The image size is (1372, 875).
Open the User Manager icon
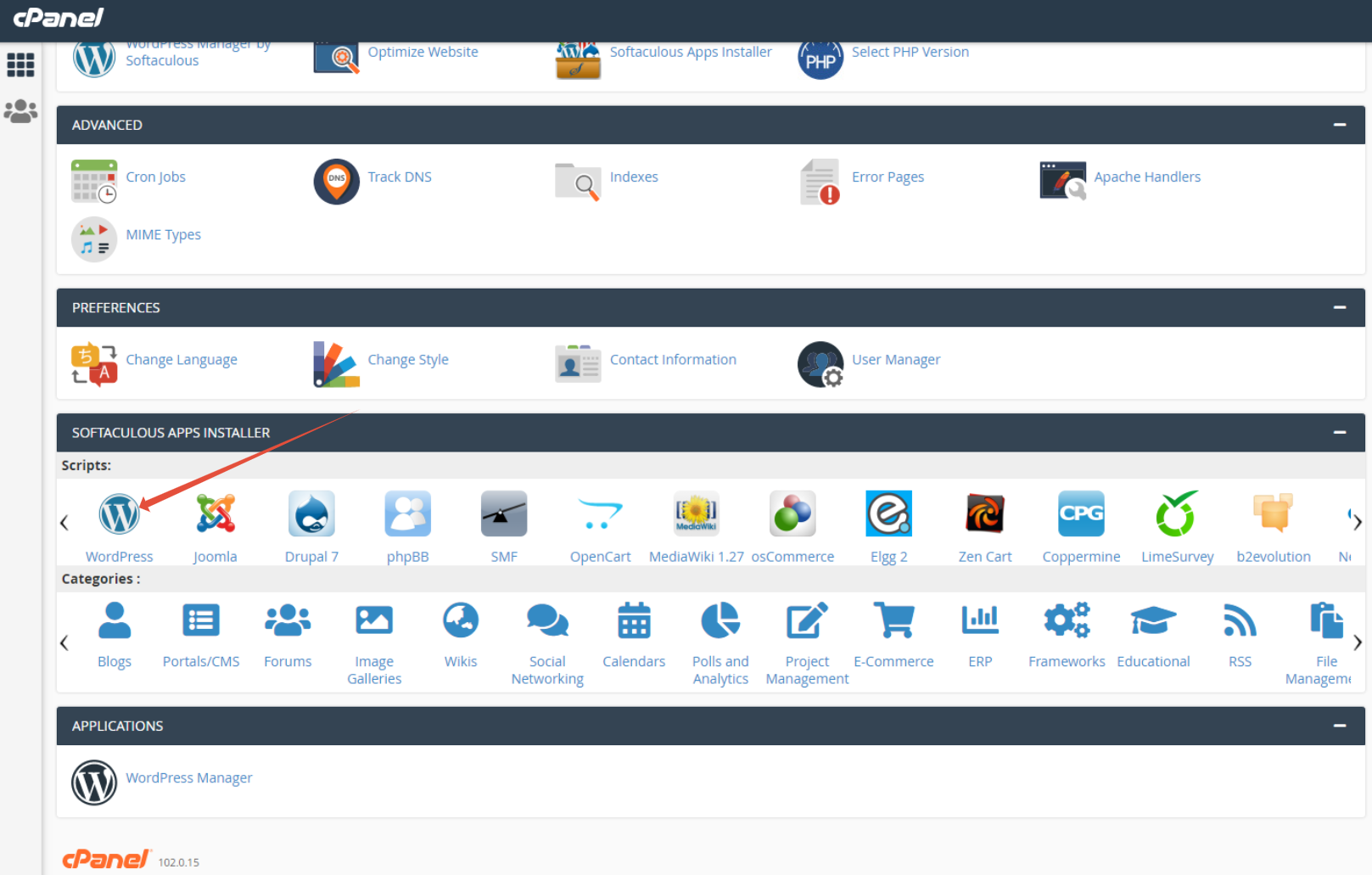[820, 364]
